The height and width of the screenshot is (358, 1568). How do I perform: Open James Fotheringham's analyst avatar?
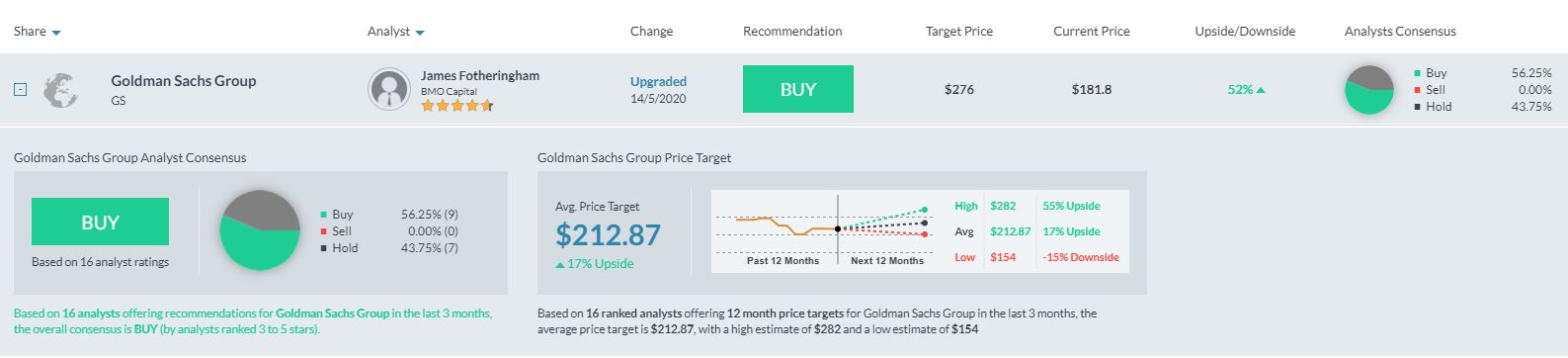click(389, 89)
